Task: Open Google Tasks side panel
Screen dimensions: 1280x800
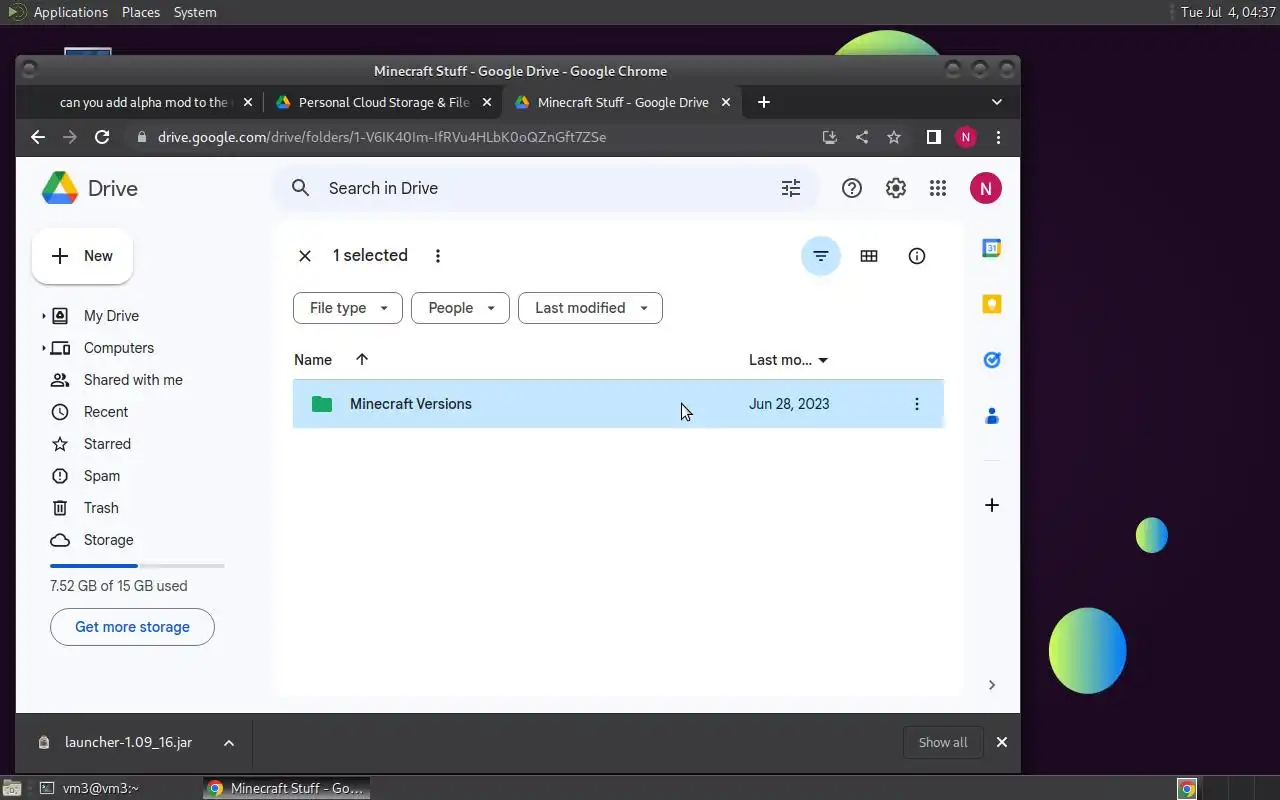Action: coord(992,360)
